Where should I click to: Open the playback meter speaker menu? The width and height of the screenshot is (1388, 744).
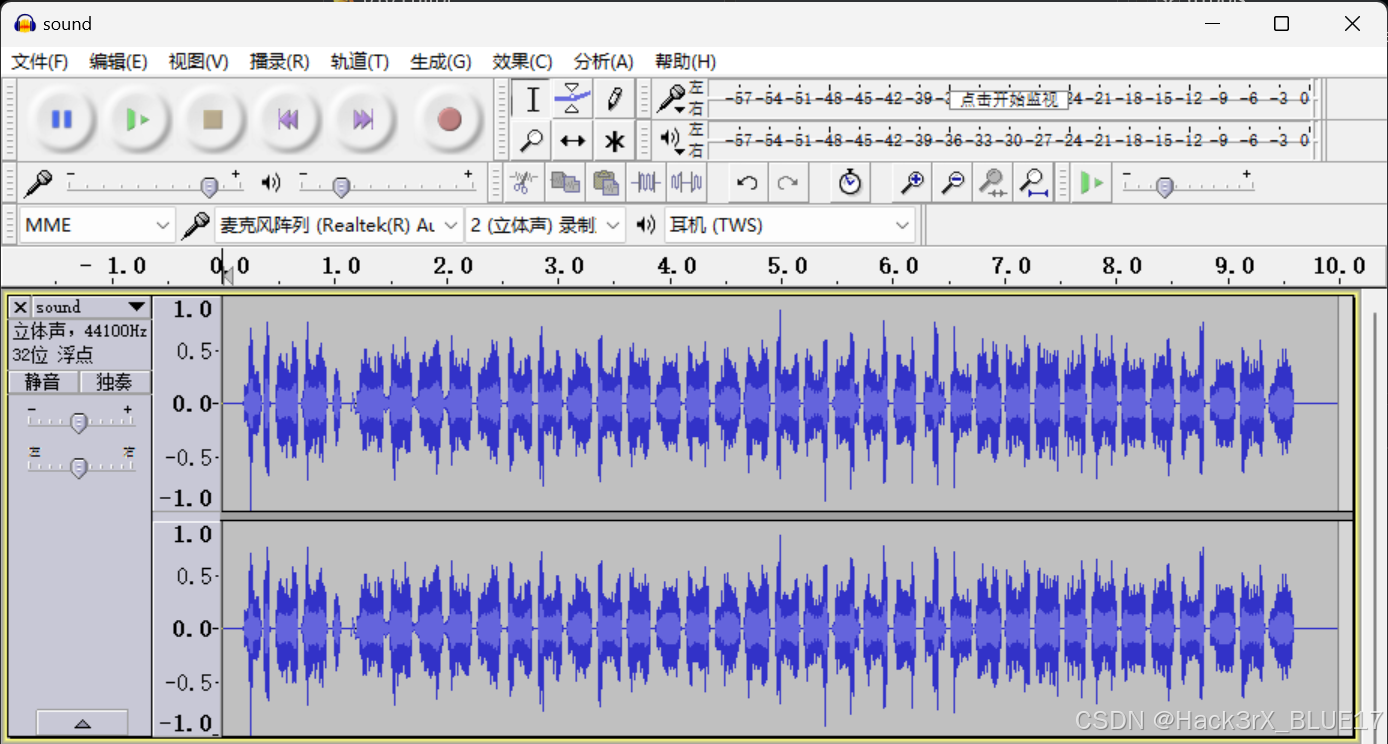672,140
